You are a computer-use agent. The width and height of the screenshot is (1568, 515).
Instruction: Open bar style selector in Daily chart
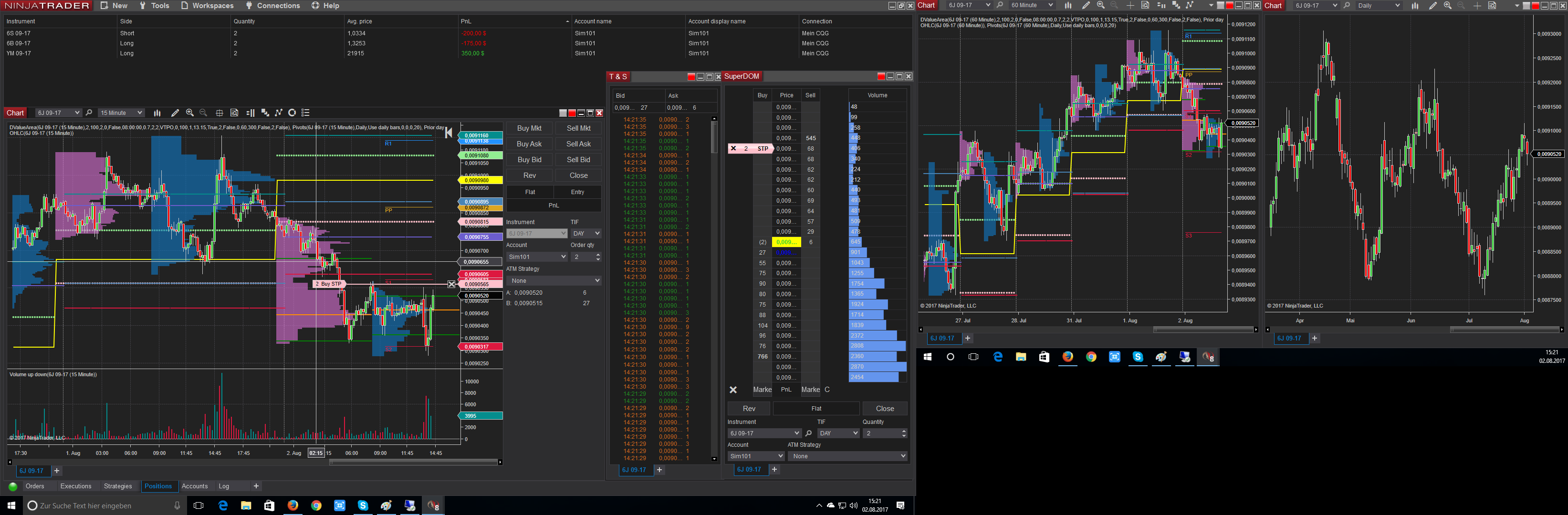(1415, 5)
